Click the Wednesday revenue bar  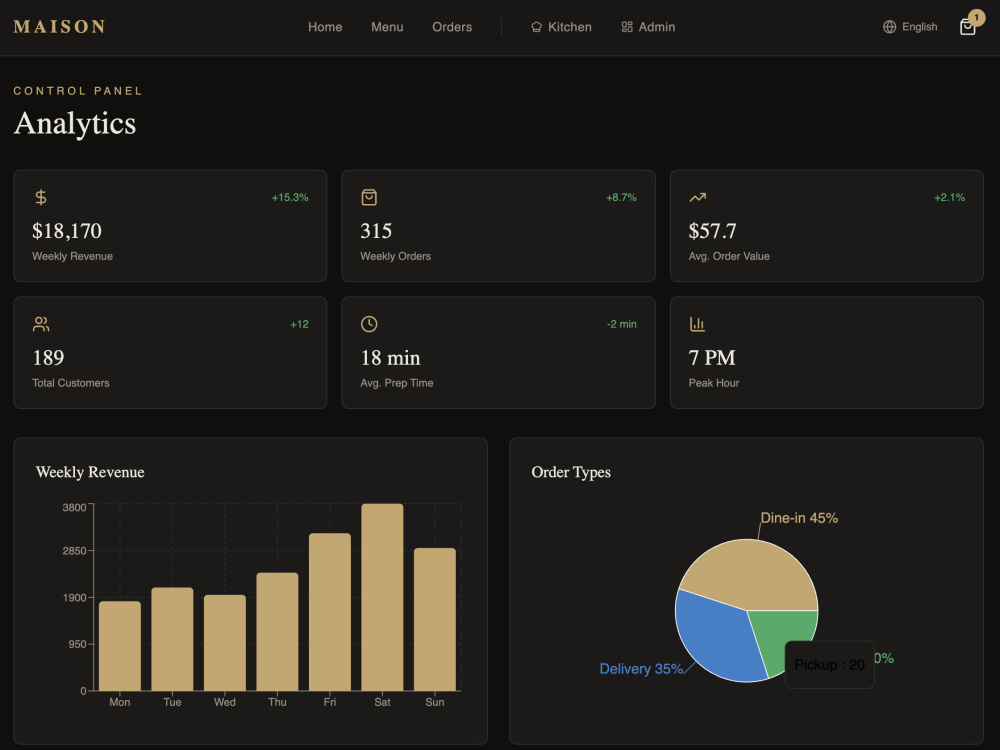pyautogui.click(x=224, y=643)
